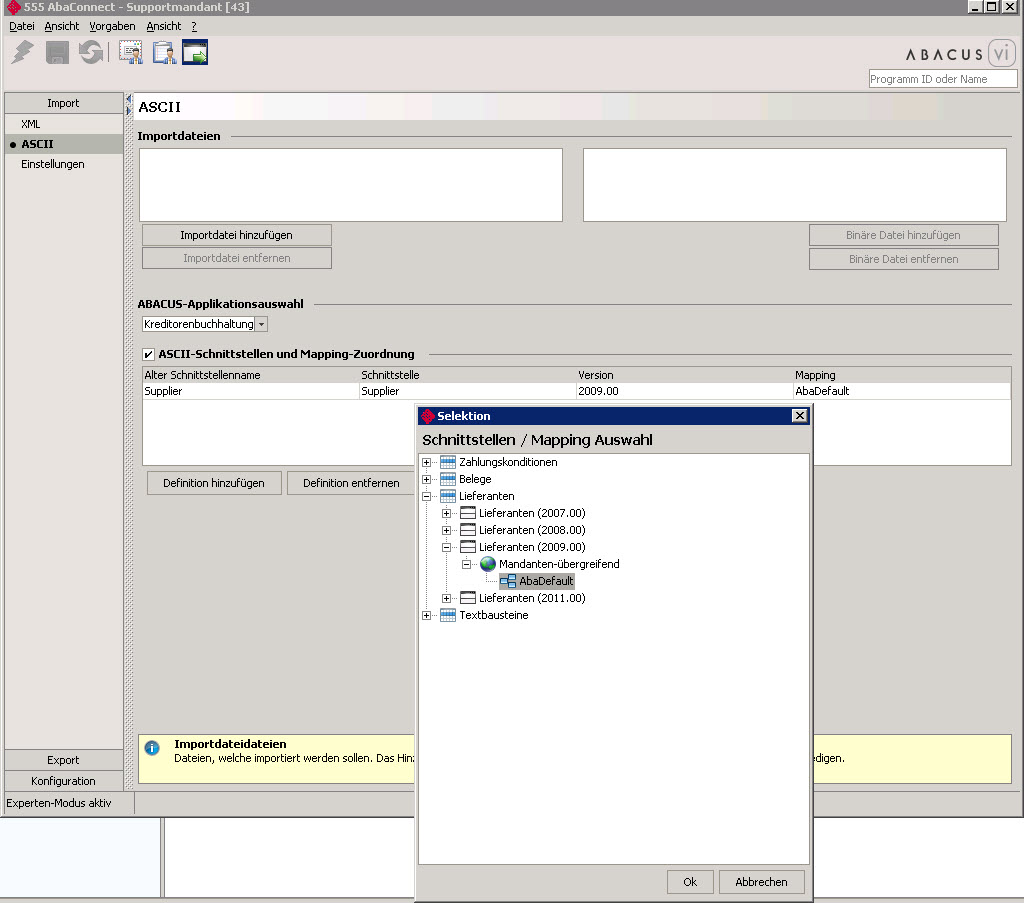Expand Lieferanten (2011.00) node

pyautogui.click(x=446, y=598)
